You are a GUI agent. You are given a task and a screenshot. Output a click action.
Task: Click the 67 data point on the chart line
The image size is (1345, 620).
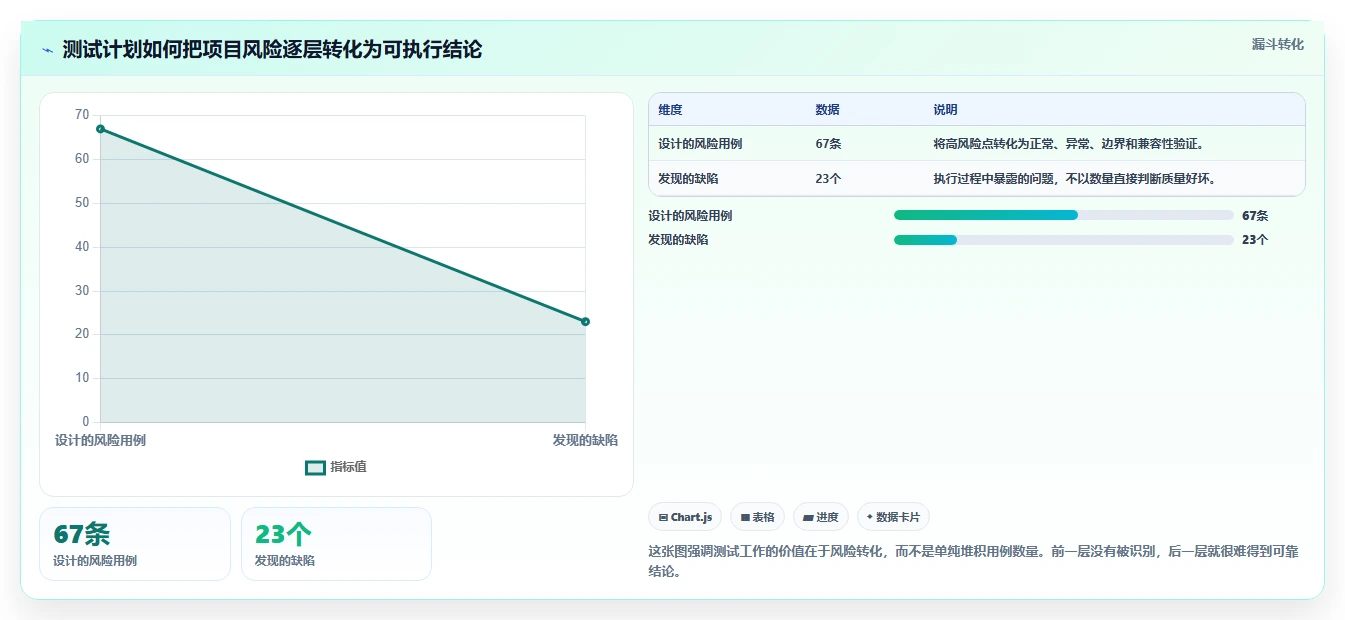click(x=101, y=129)
